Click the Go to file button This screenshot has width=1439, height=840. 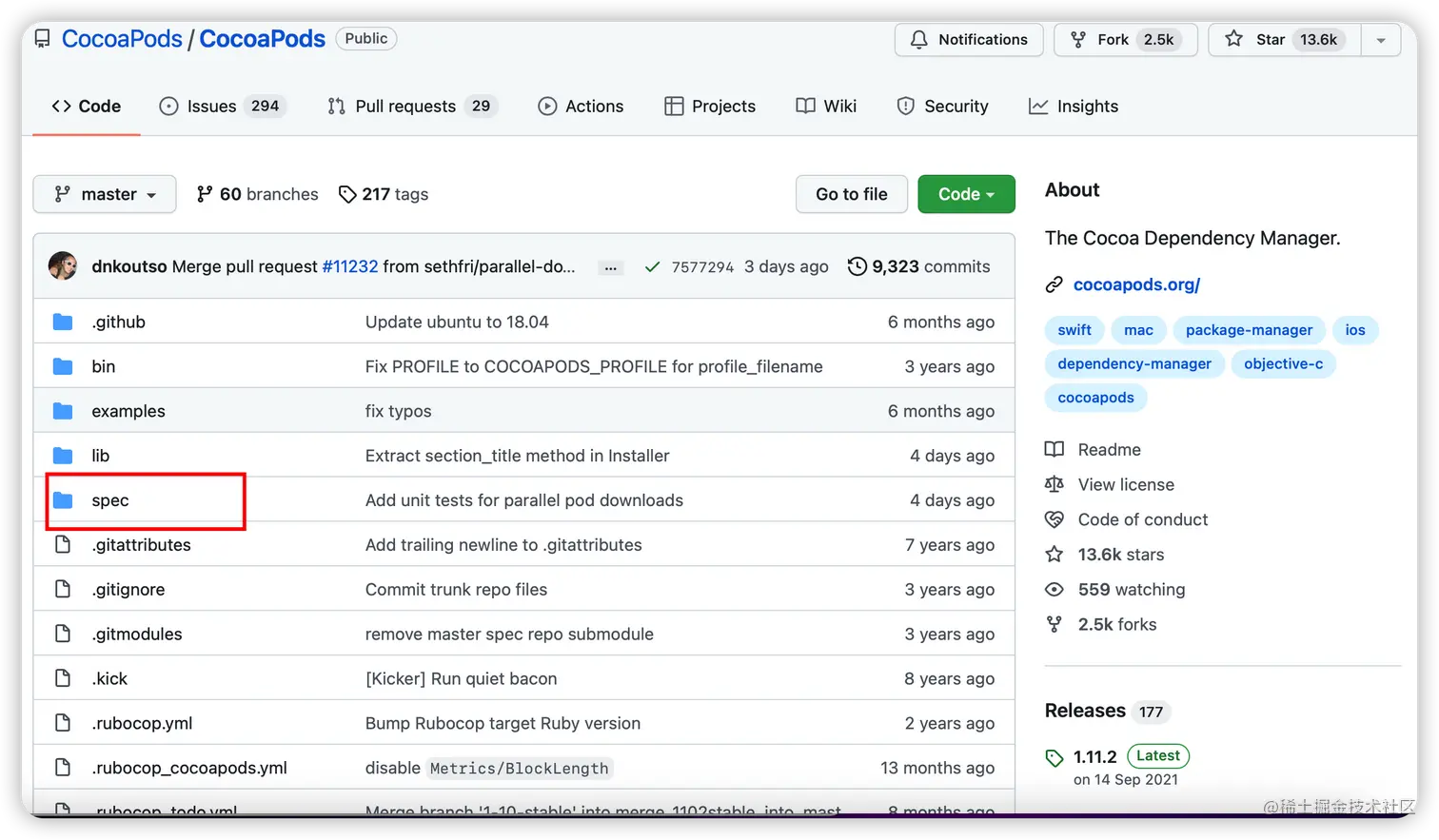coord(852,194)
